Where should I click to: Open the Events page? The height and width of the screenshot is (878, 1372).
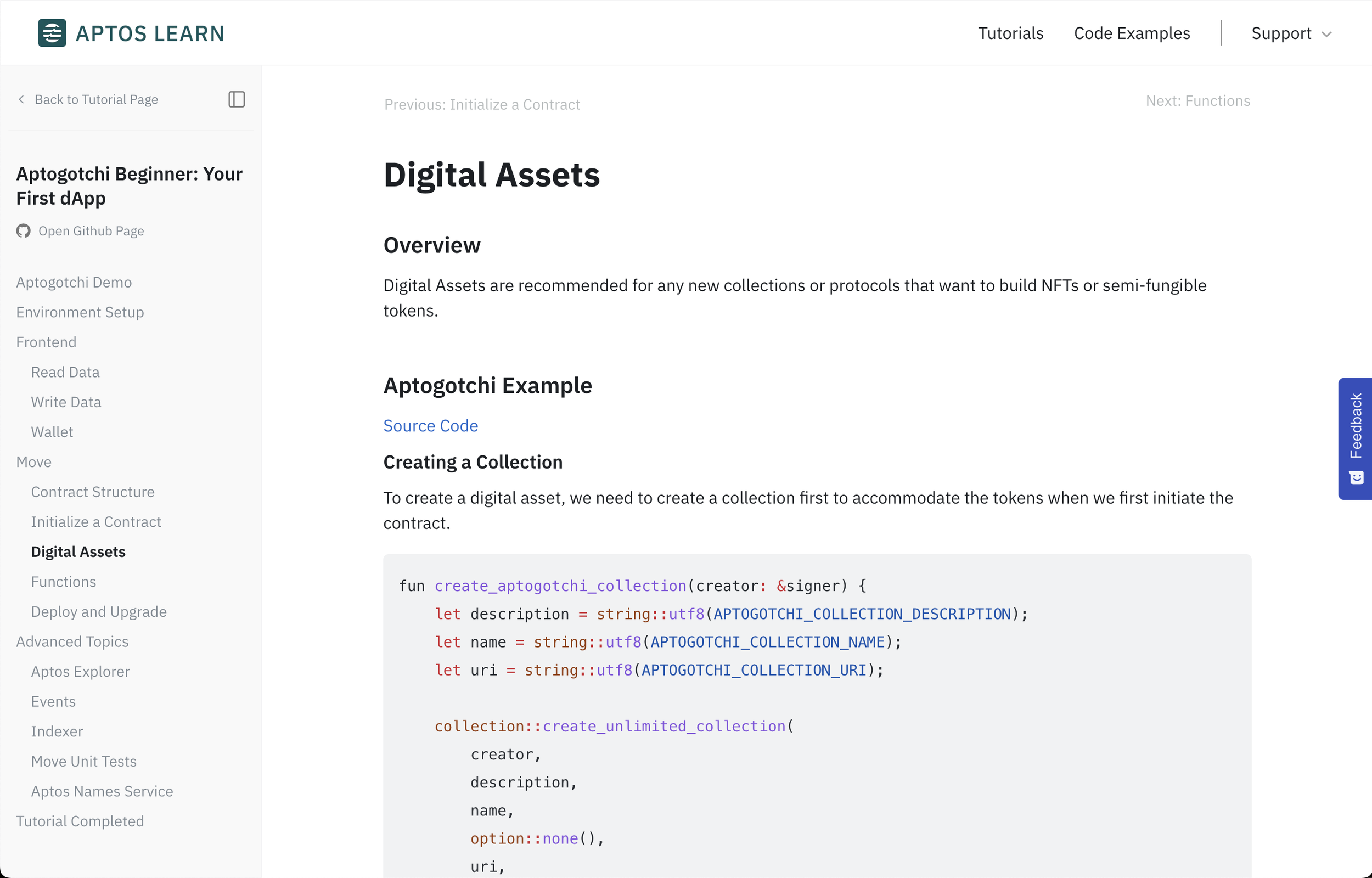53,701
